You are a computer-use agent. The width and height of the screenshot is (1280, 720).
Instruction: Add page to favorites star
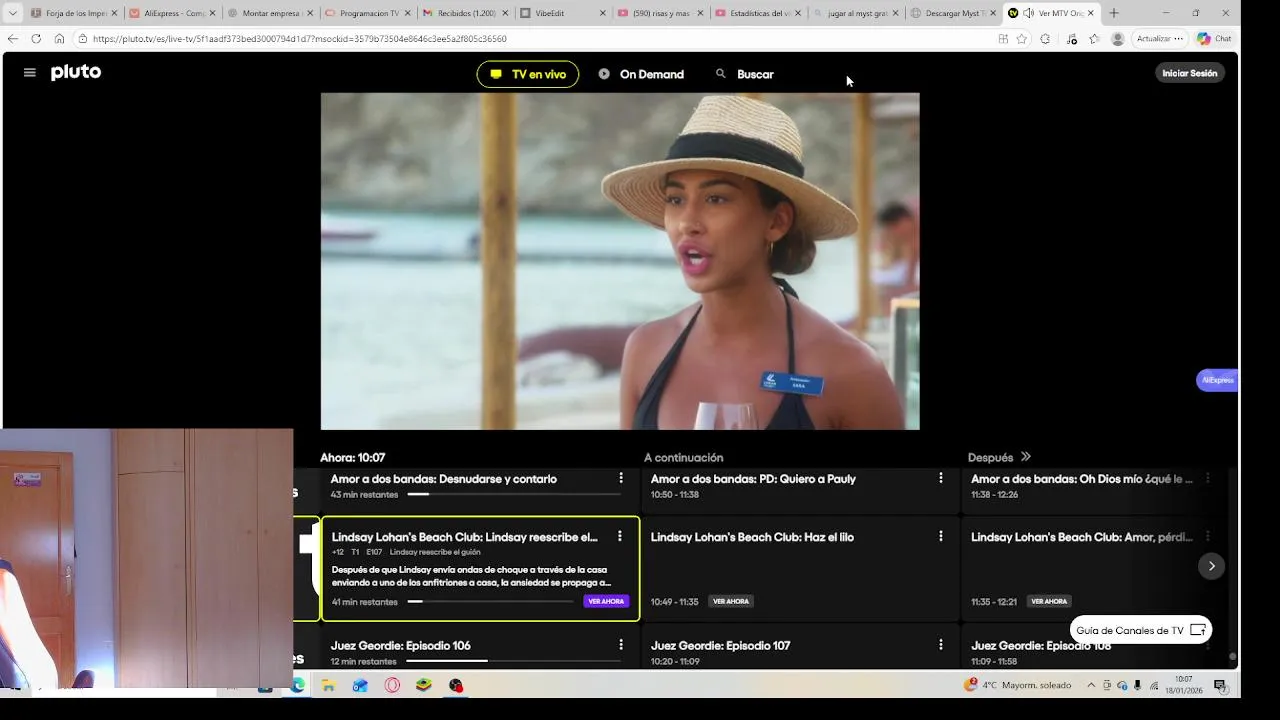(1021, 39)
